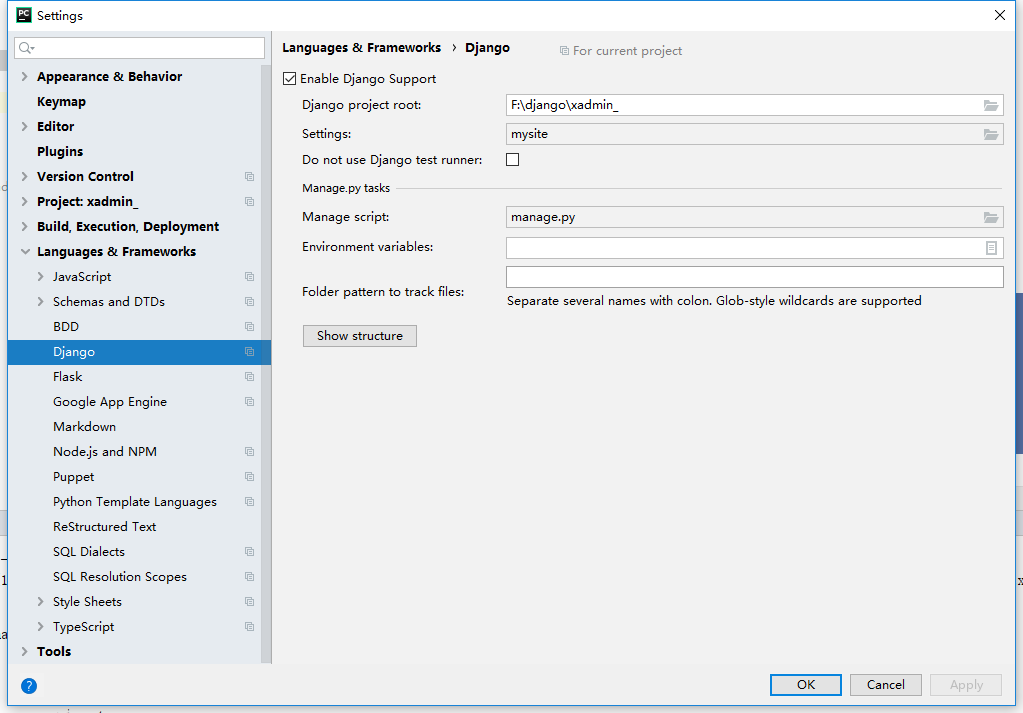Uncheck Enable Django Support checkbox
1023x713 pixels.
(x=290, y=79)
